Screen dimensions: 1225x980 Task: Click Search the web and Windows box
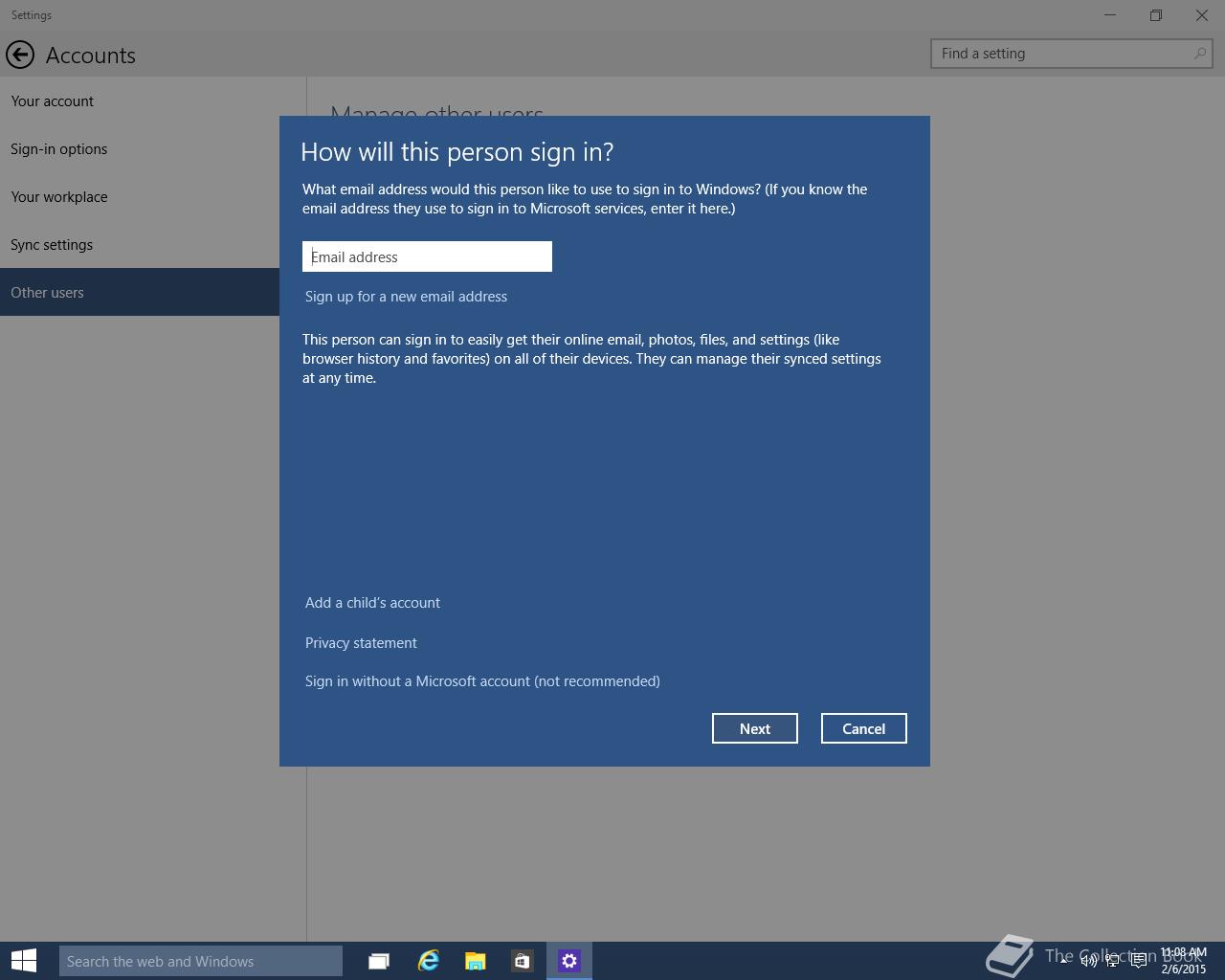201,961
